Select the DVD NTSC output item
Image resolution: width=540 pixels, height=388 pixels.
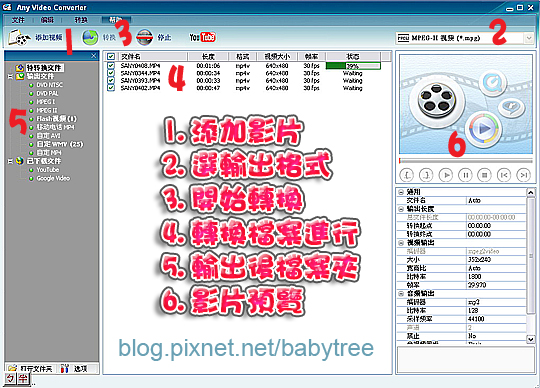pyautogui.click(x=50, y=85)
